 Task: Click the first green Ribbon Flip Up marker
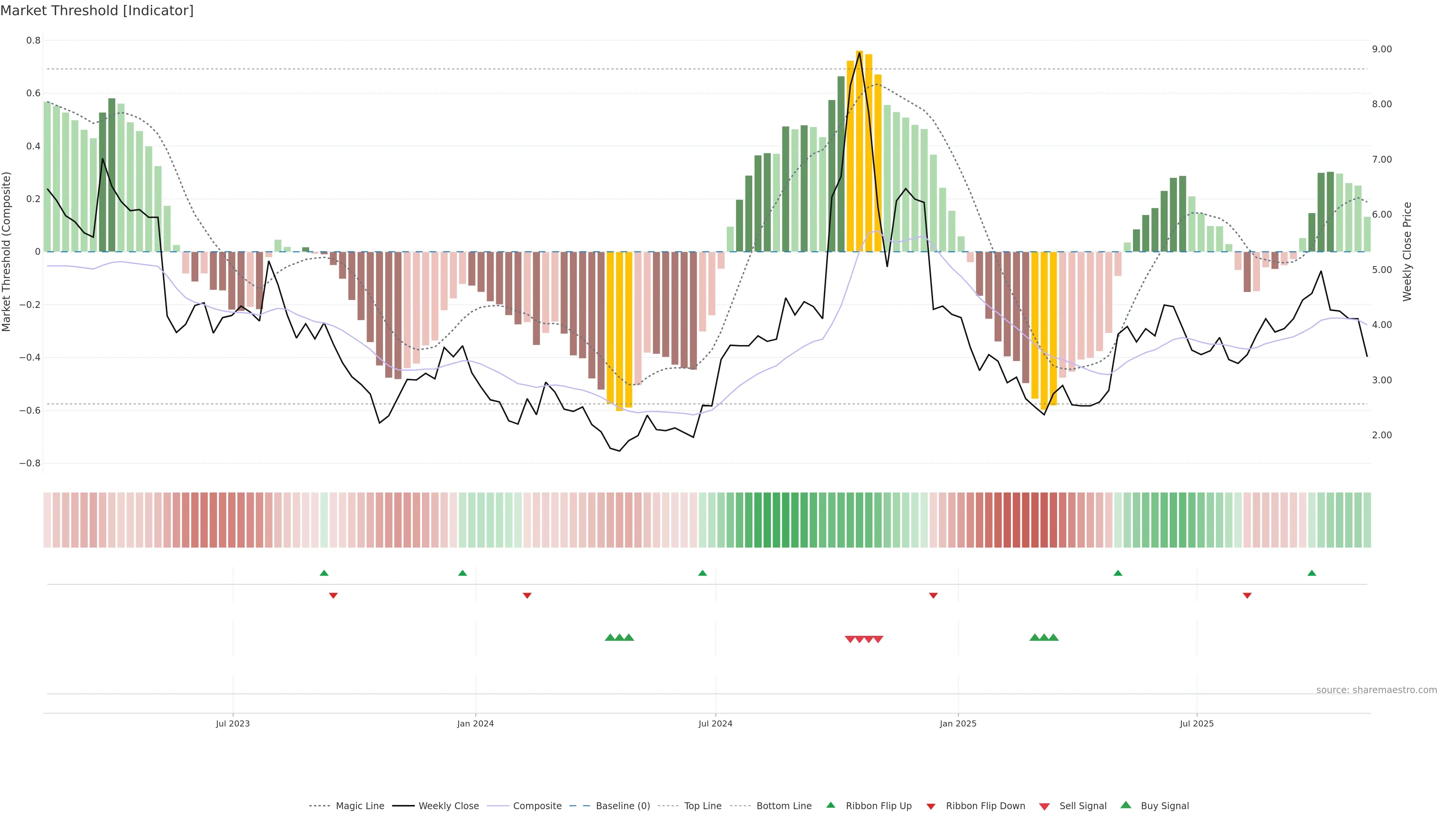[x=324, y=573]
